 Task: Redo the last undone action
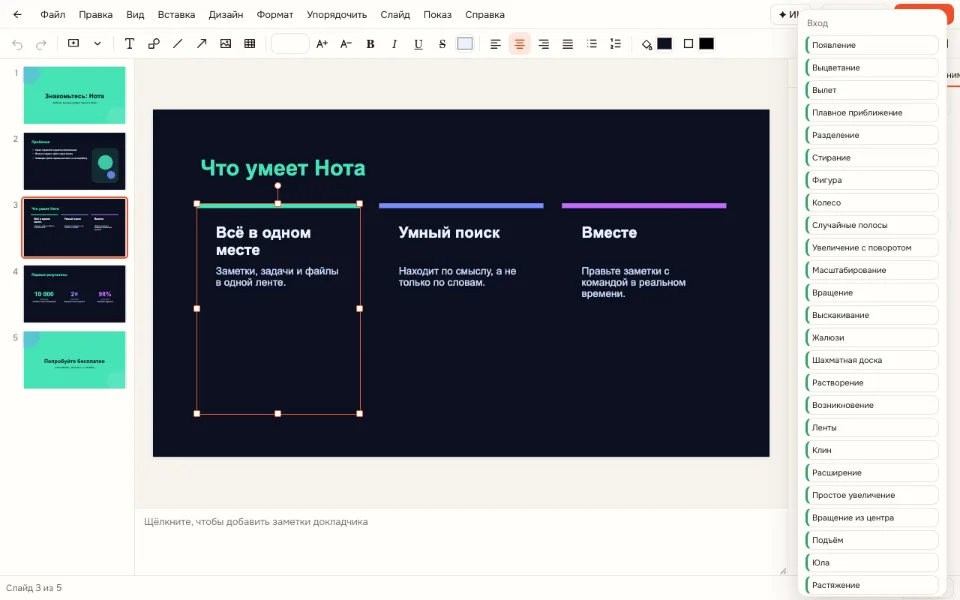[41, 44]
